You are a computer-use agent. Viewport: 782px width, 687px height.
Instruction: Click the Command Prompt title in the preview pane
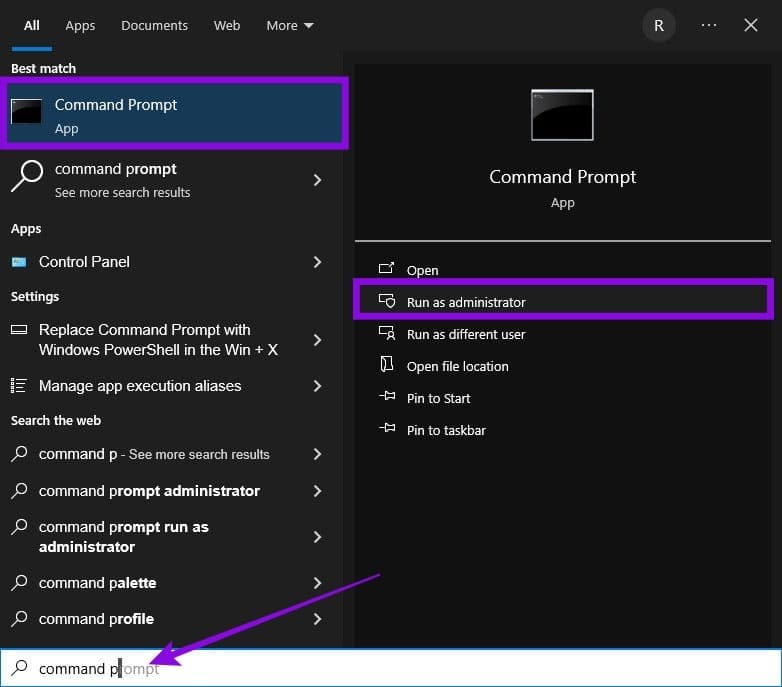563,177
